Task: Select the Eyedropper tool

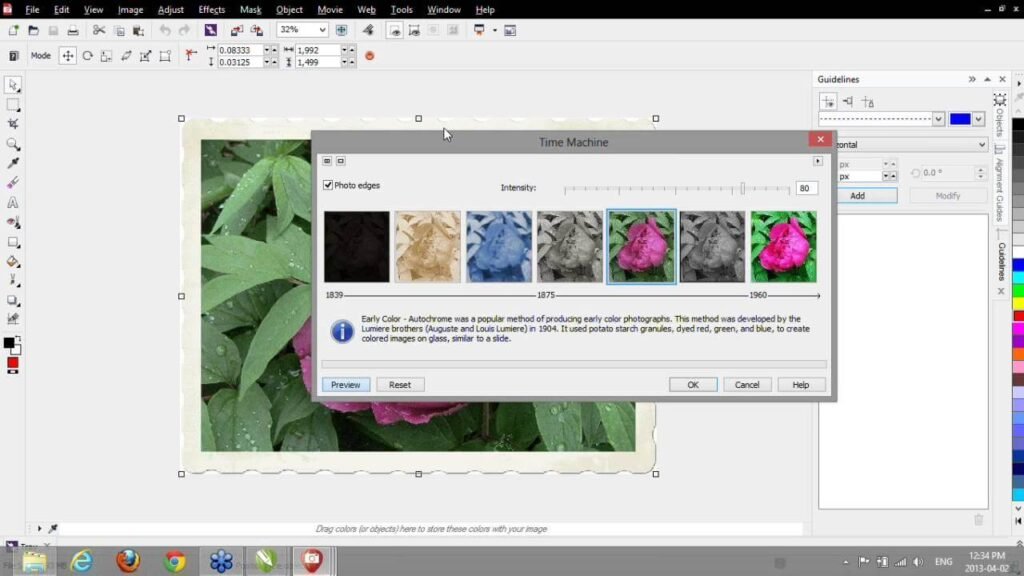Action: click(12, 163)
